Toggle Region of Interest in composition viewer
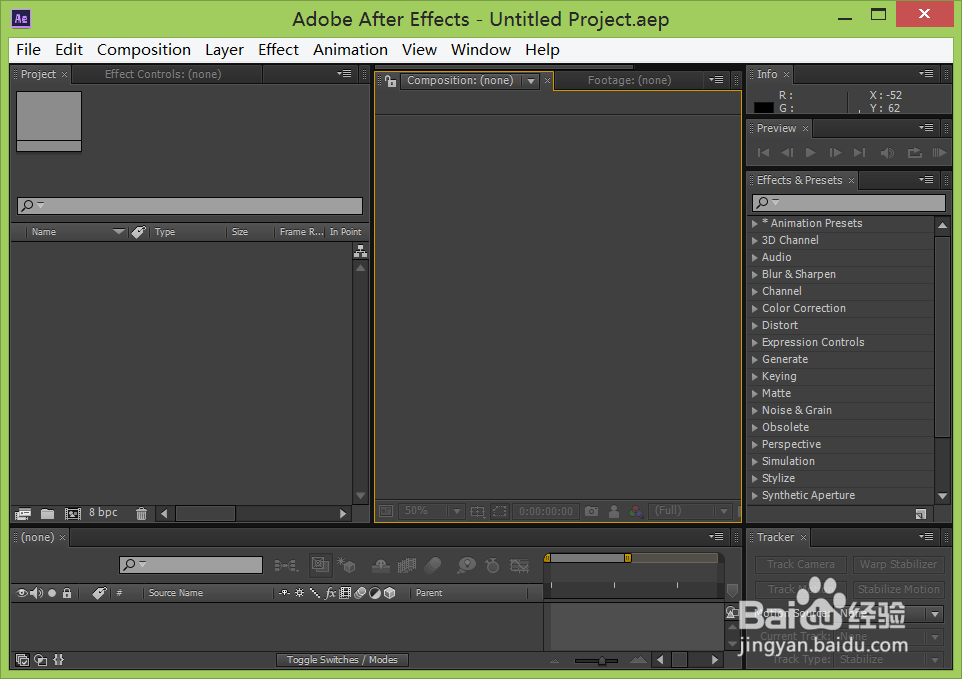 point(500,511)
